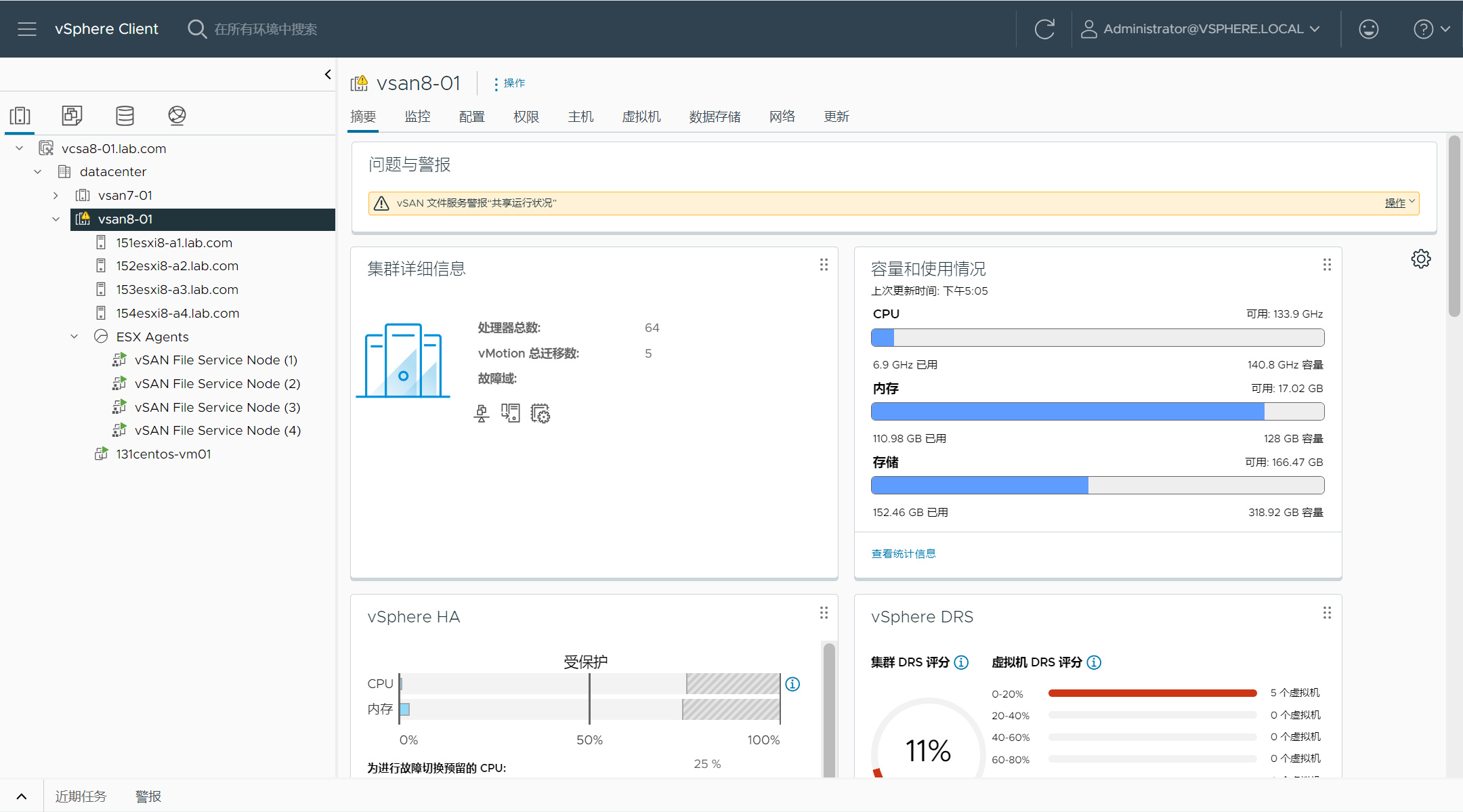
Task: Select host 153esxi8-a3.lab.com
Action: click(177, 290)
